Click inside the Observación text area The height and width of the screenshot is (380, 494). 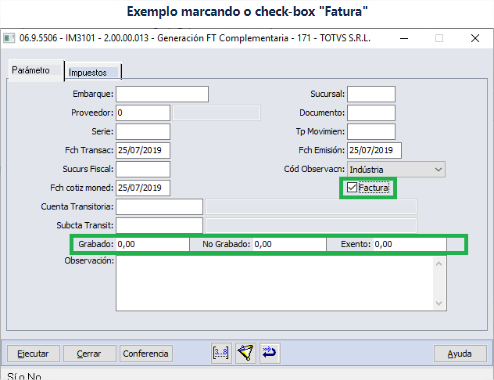(275, 284)
